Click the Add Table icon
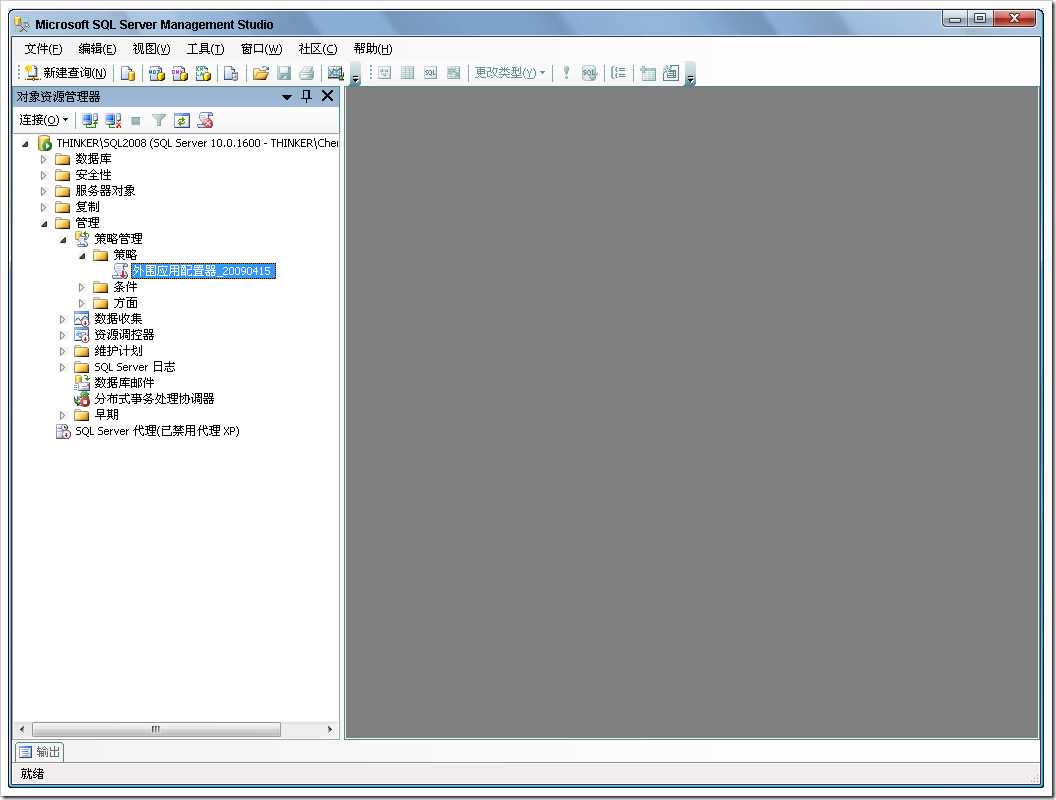Viewport: 1056px width, 800px height. pyautogui.click(x=648, y=73)
